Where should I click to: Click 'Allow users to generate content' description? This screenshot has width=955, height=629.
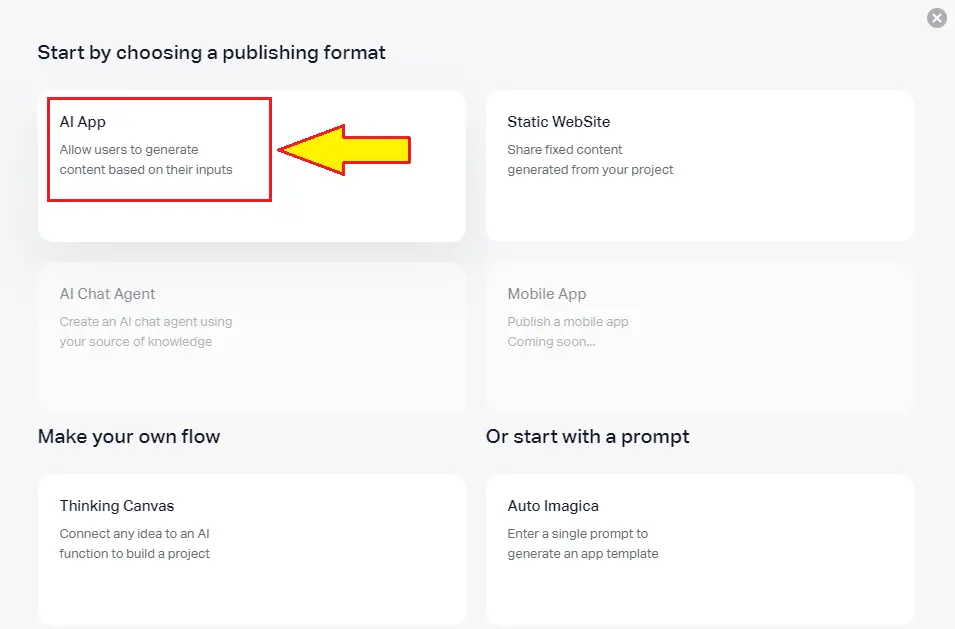[x=146, y=160]
